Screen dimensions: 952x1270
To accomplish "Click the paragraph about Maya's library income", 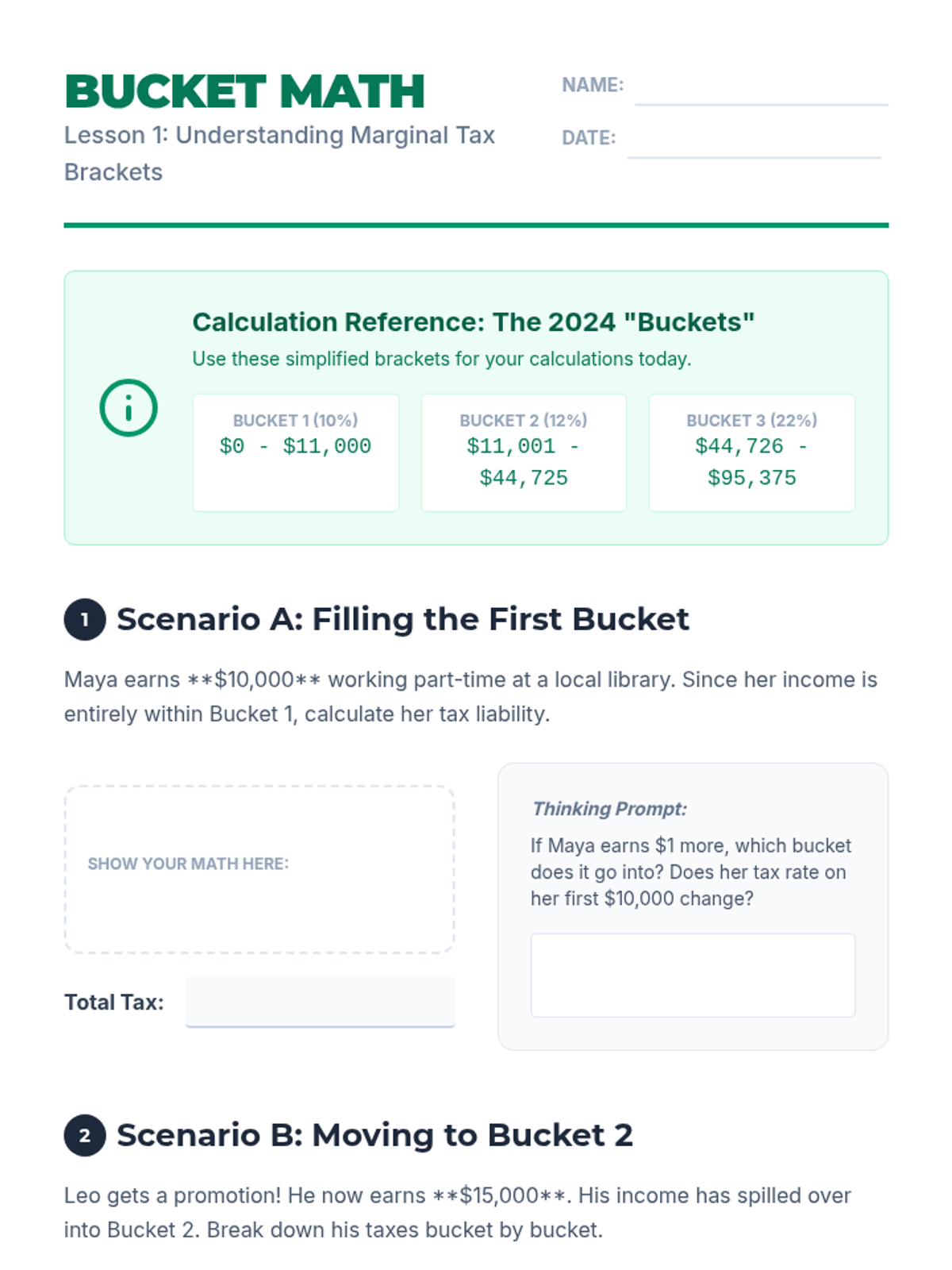I will [x=470, y=696].
